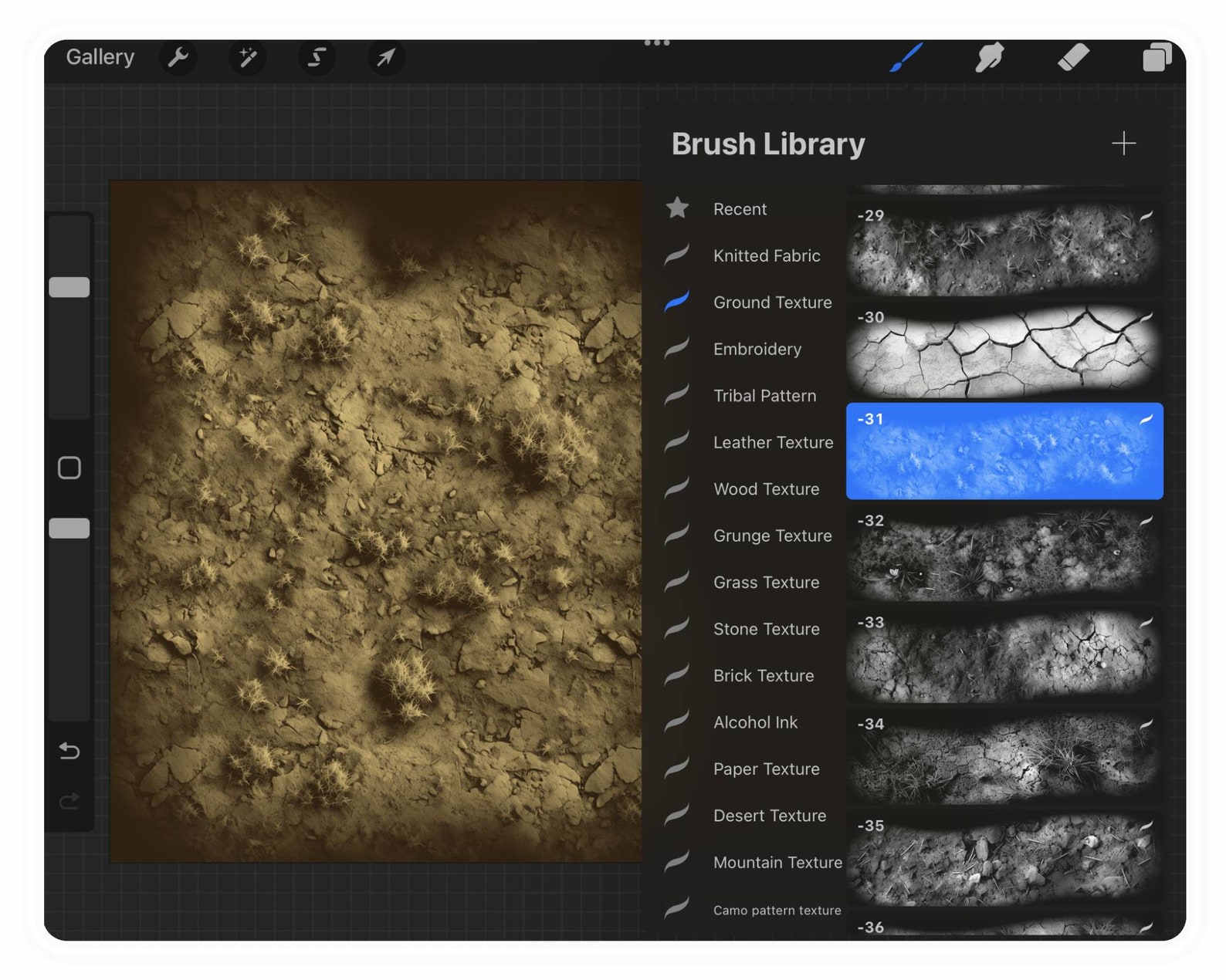1226x980 pixels.
Task: Open the Layers panel icon
Action: pos(1157,57)
